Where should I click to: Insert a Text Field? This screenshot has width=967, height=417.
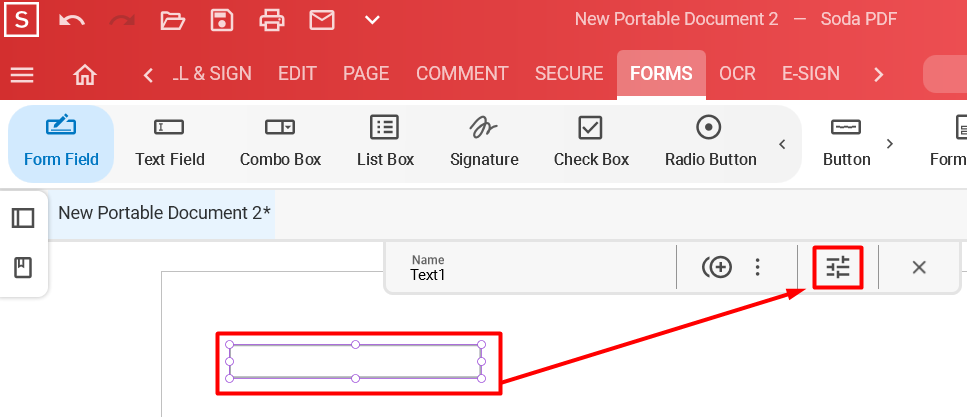[x=170, y=144]
